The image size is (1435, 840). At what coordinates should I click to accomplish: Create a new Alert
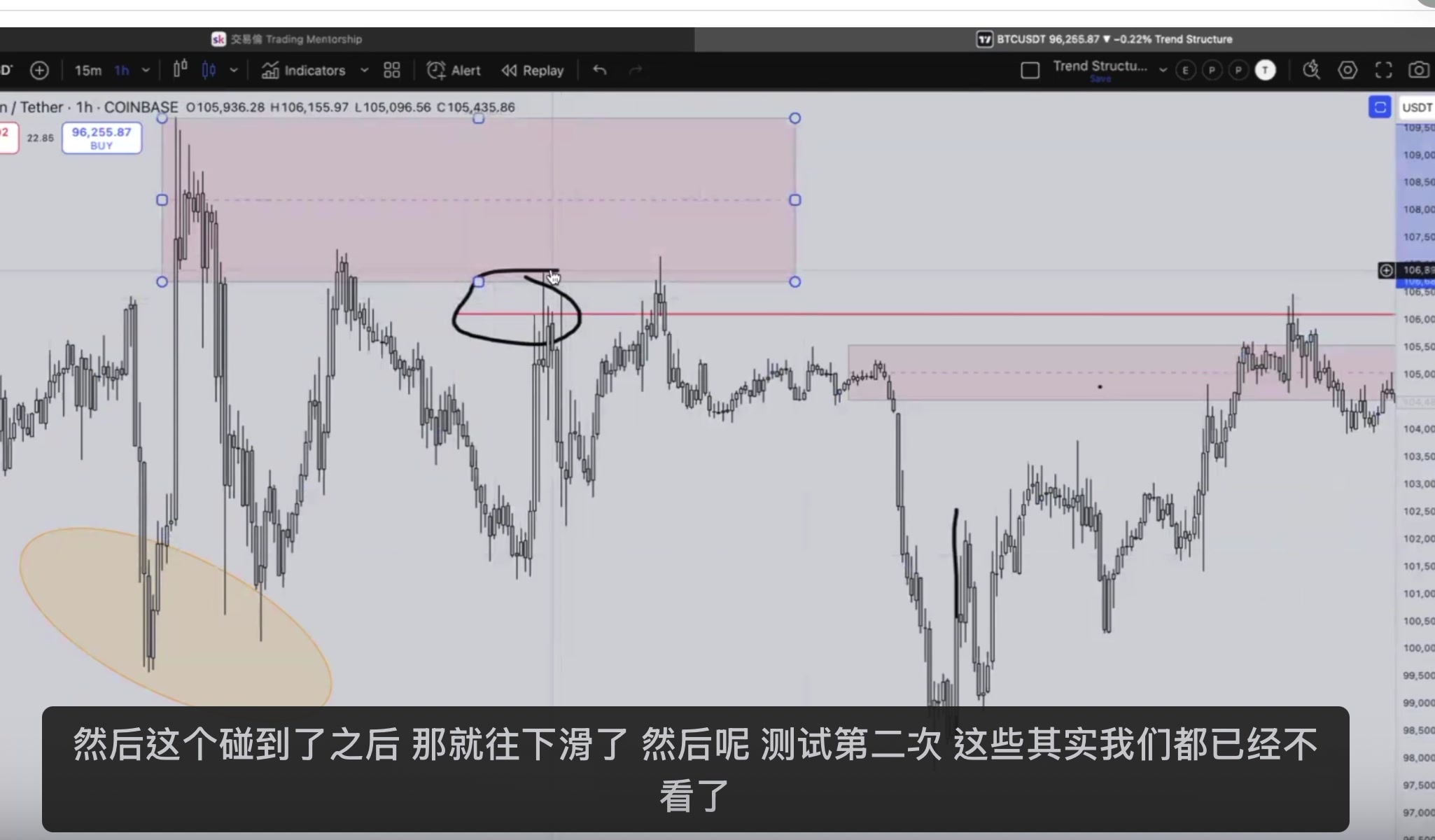pos(454,70)
